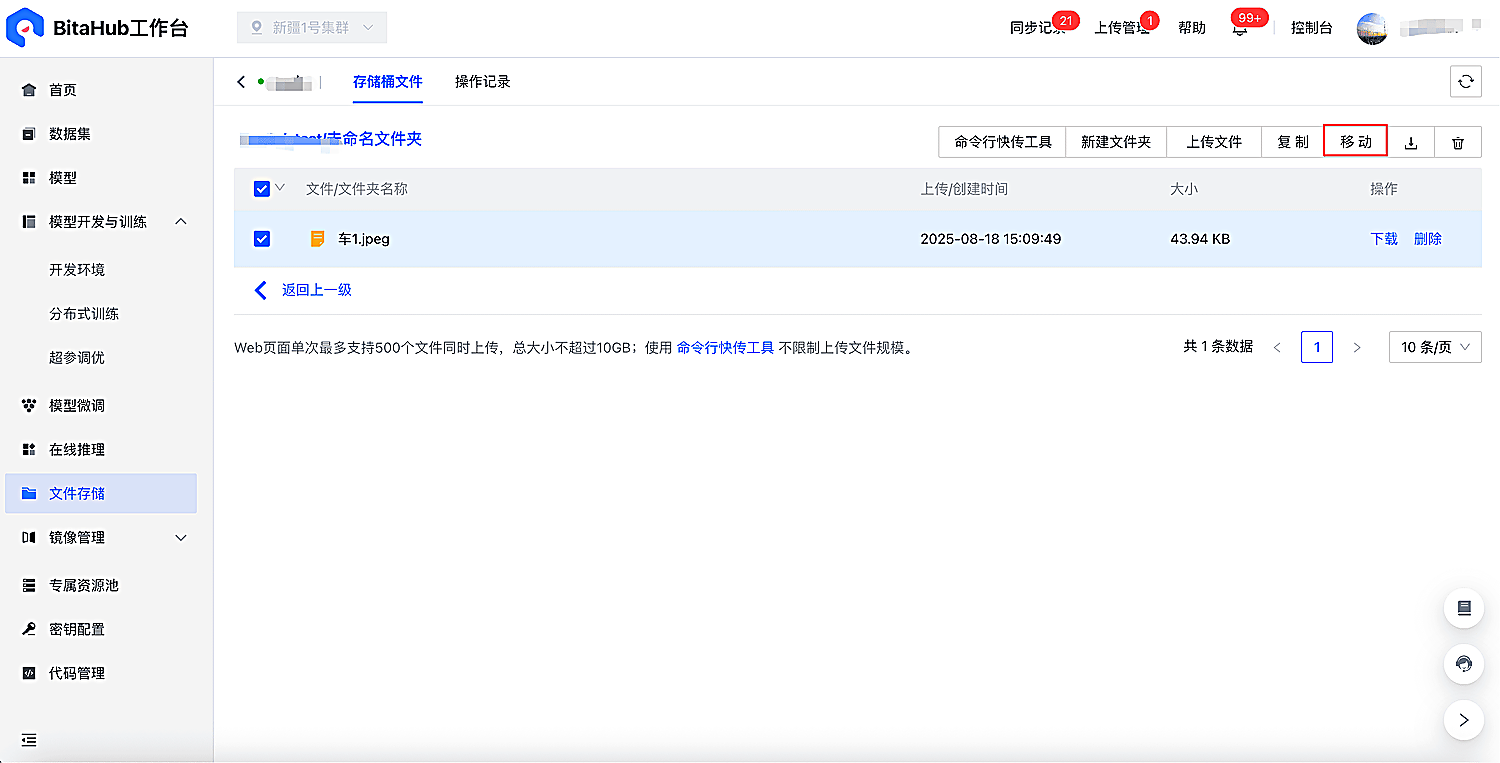Click the user avatar picture
This screenshot has height=763, width=1500.
point(1372,28)
